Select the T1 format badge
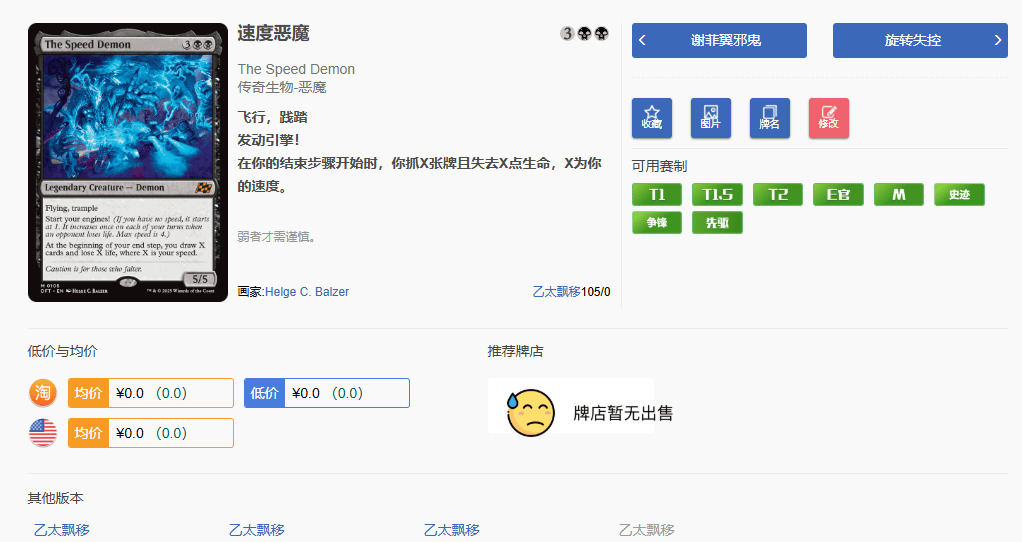The image size is (1022, 542). click(657, 194)
